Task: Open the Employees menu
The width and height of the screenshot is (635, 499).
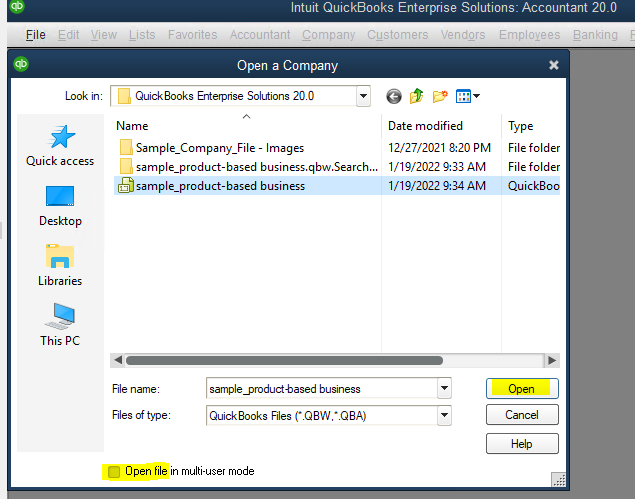Action: pos(529,35)
